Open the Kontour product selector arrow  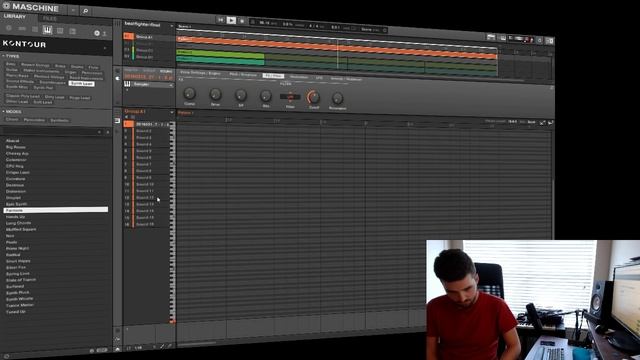[x=105, y=48]
